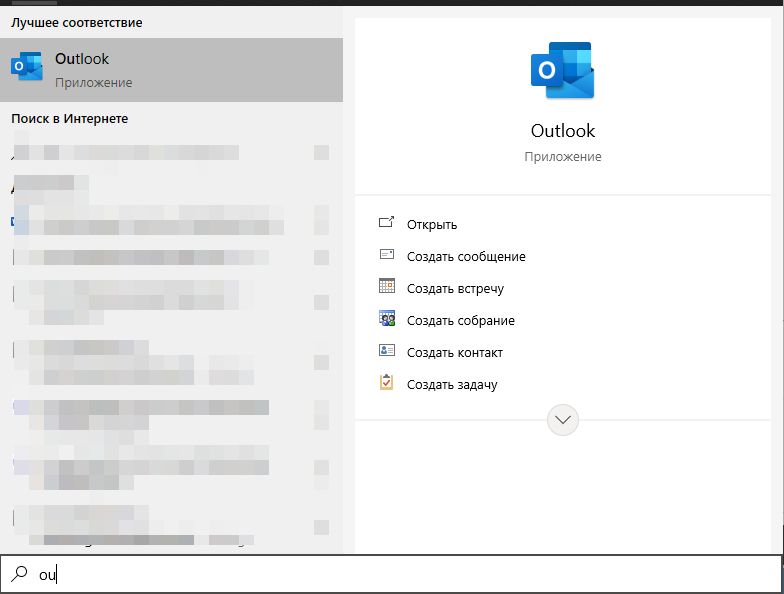Viewport: 784px width, 594px height.
Task: Click the Поиск в Интернете section header
Action: click(70, 119)
